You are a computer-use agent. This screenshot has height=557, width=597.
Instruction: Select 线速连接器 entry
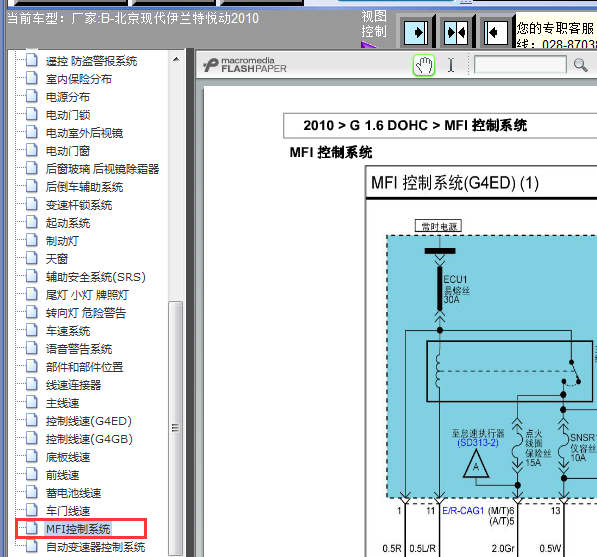pos(73,385)
